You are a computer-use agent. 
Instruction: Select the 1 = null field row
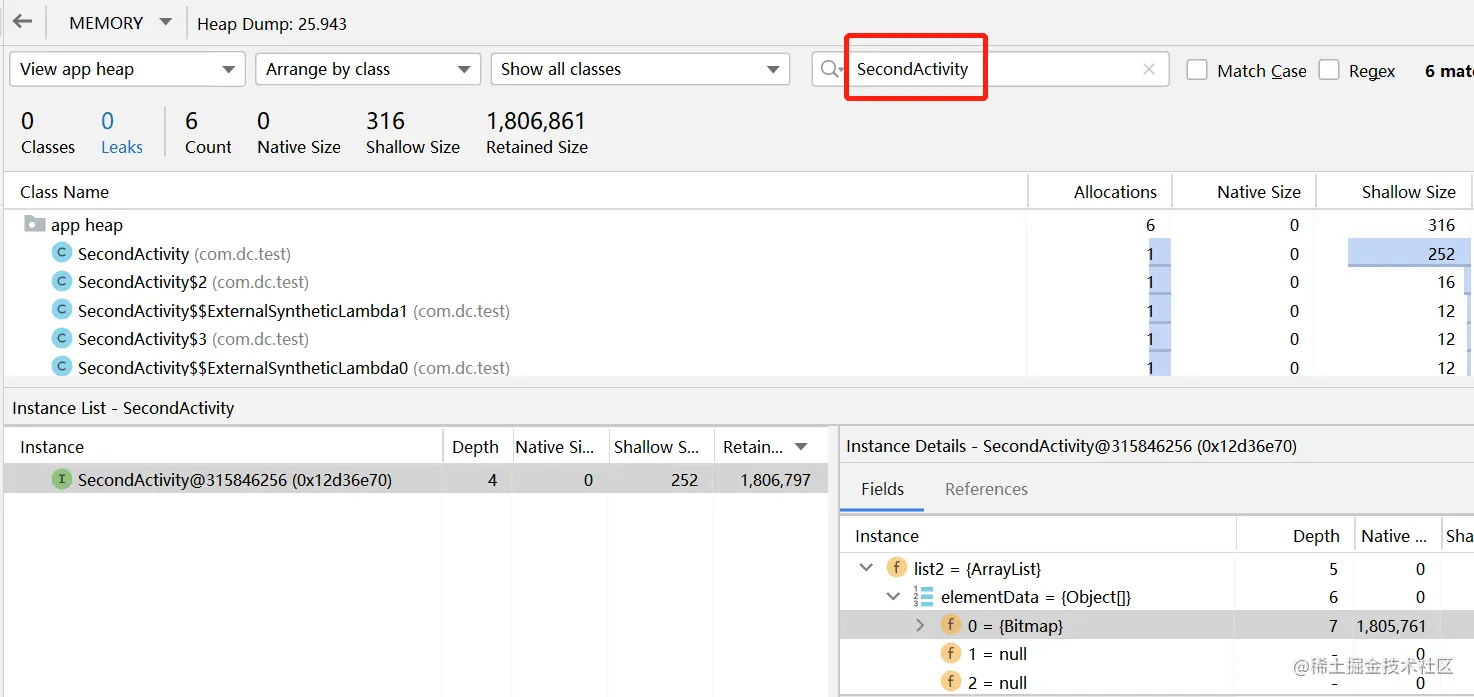tap(1157, 654)
